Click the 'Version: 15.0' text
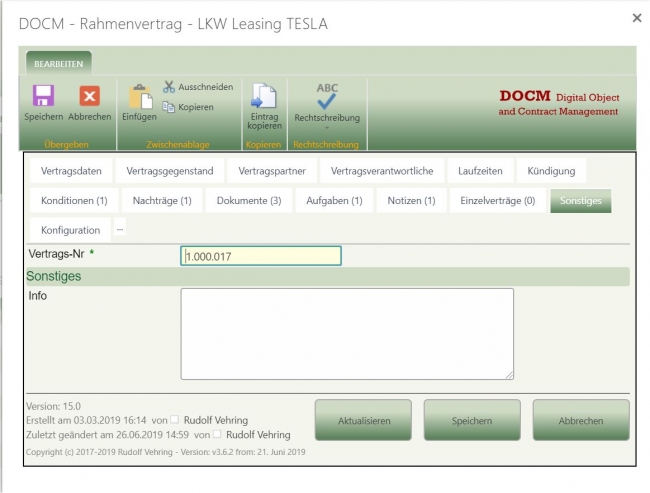 [x=53, y=406]
